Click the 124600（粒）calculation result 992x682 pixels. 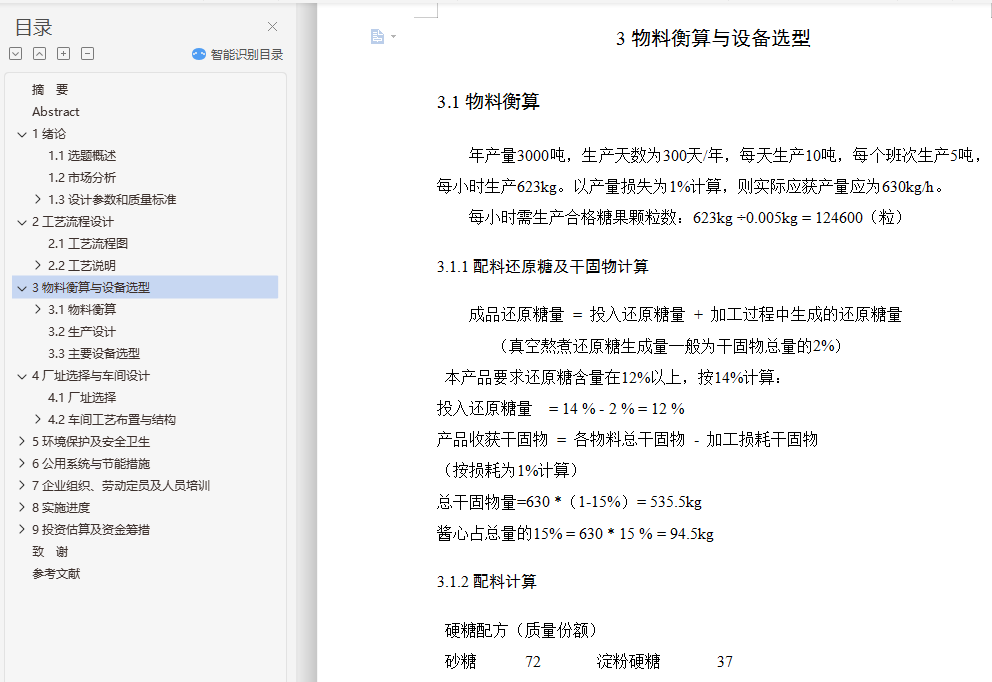click(x=862, y=218)
